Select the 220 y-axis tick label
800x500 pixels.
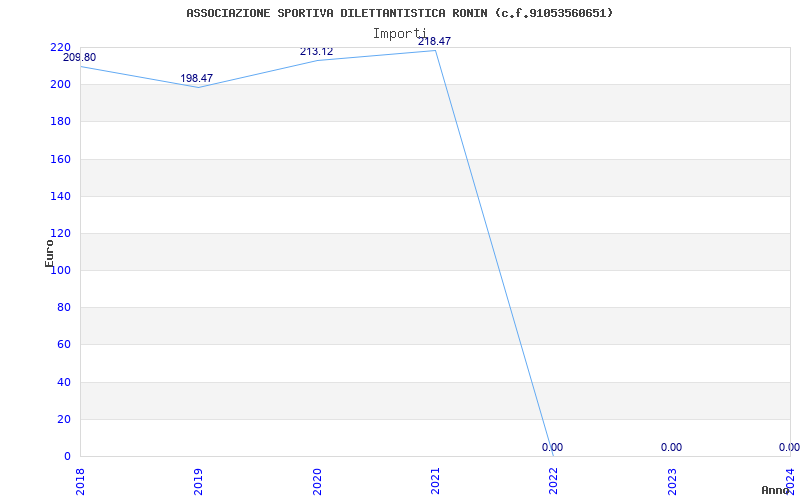tap(60, 47)
